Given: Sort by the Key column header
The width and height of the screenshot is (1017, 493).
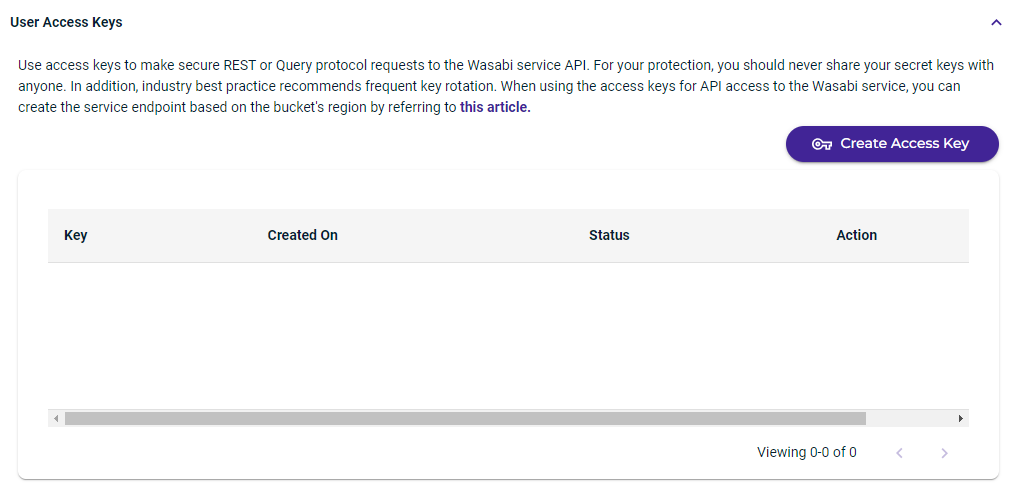Looking at the screenshot, I should (x=76, y=235).
